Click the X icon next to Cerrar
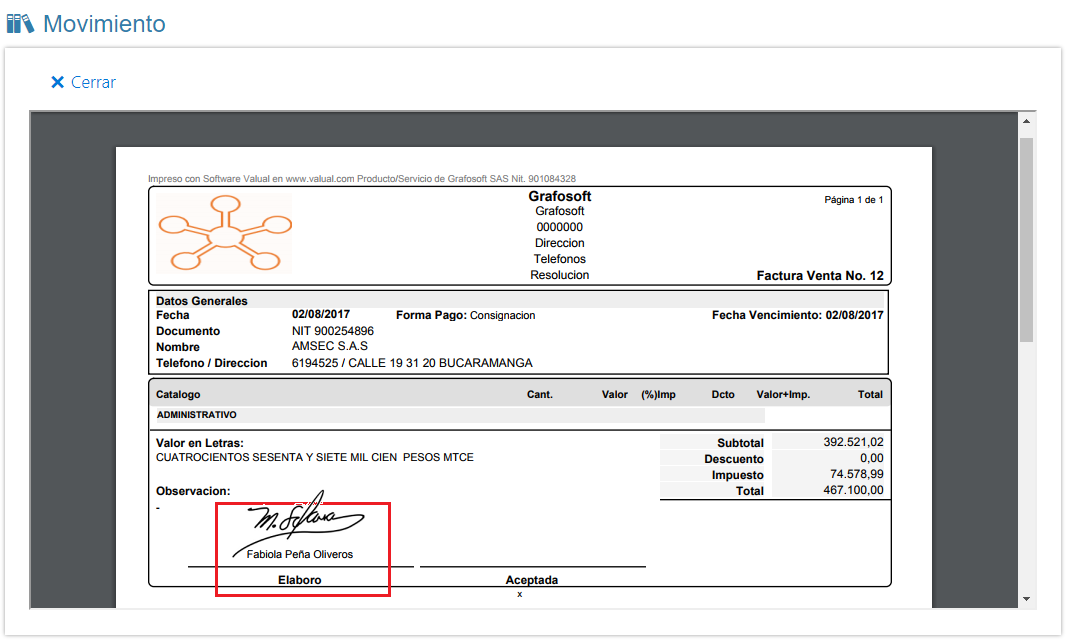This screenshot has width=1073, height=644. pyautogui.click(x=57, y=82)
